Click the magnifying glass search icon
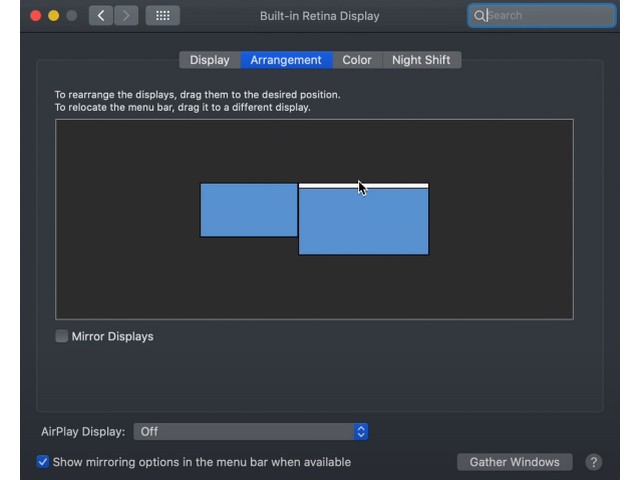 (x=480, y=16)
